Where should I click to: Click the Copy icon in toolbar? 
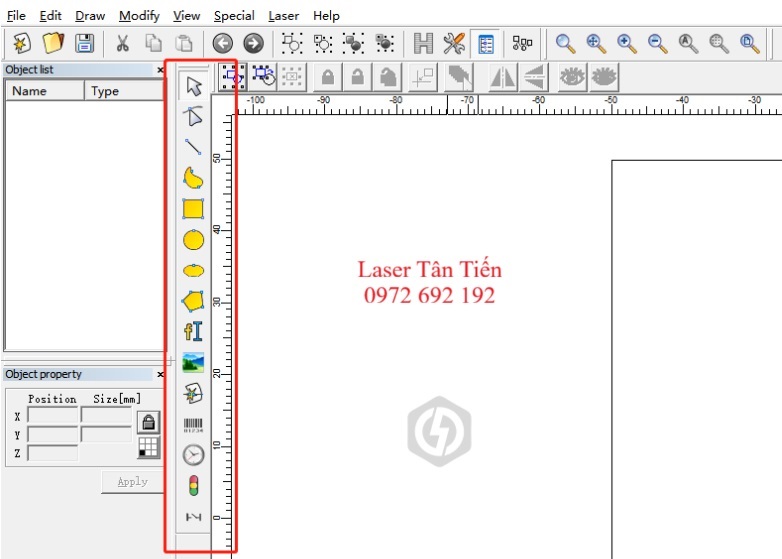tap(153, 43)
